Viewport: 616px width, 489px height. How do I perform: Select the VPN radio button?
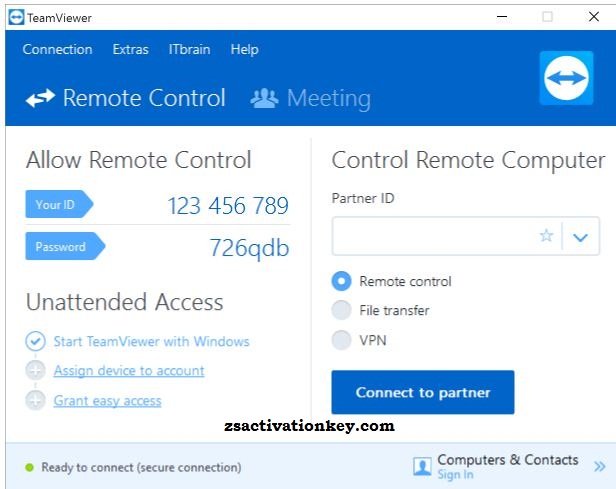point(341,340)
